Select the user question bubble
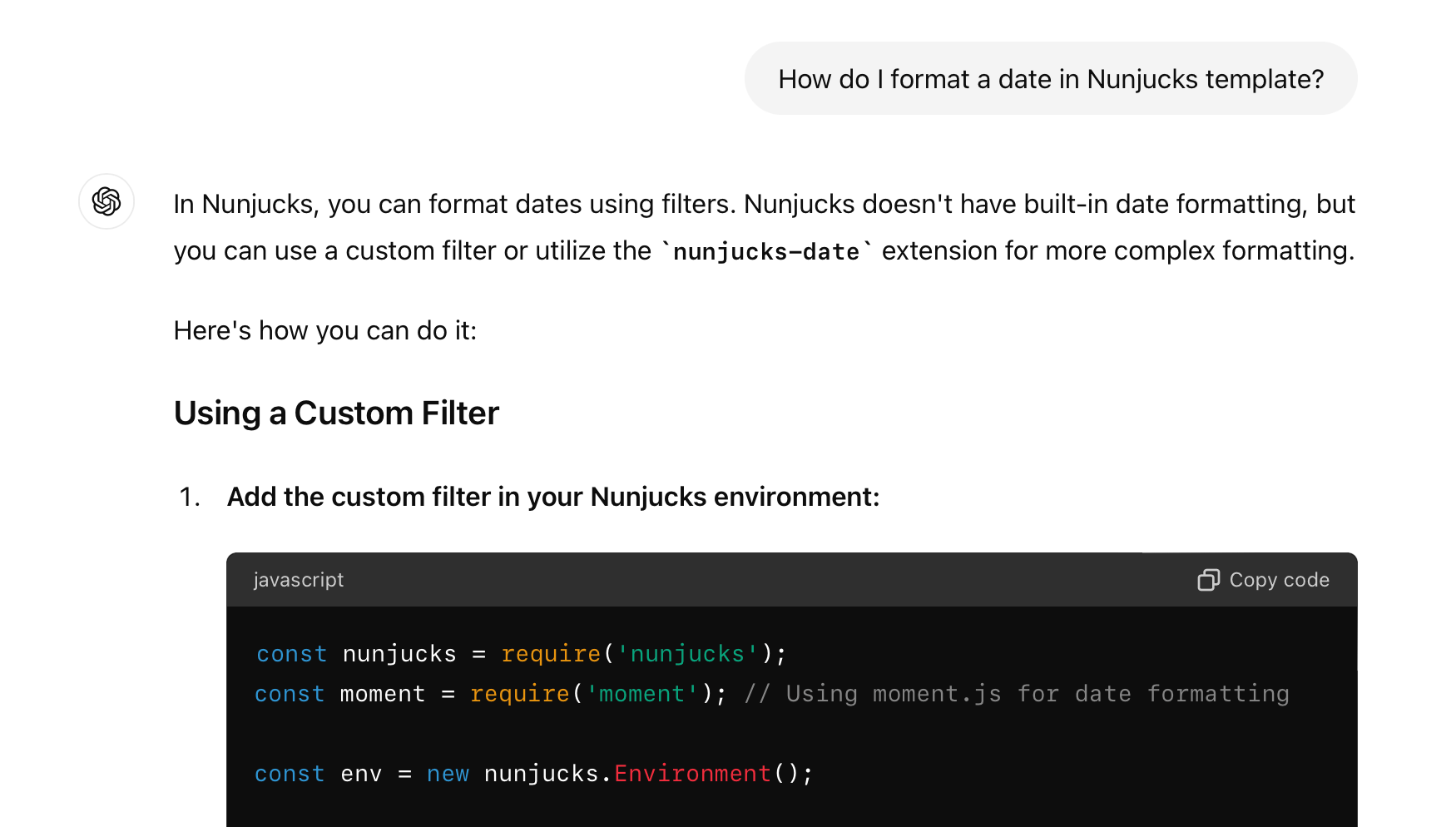 1051,78
